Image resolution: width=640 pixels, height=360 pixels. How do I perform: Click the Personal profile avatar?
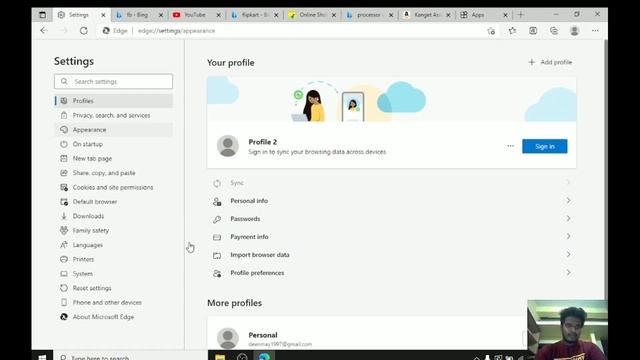click(x=228, y=338)
